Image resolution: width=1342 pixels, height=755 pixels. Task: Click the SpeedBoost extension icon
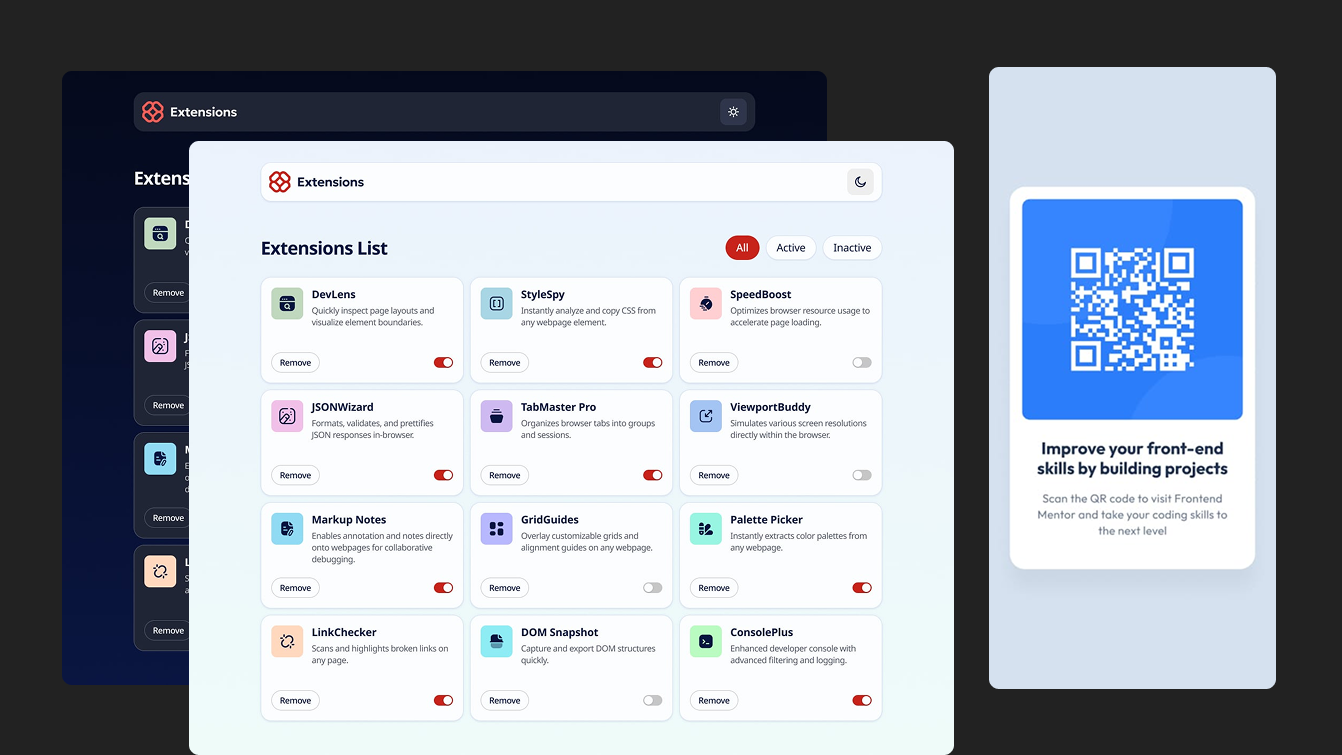pos(705,304)
